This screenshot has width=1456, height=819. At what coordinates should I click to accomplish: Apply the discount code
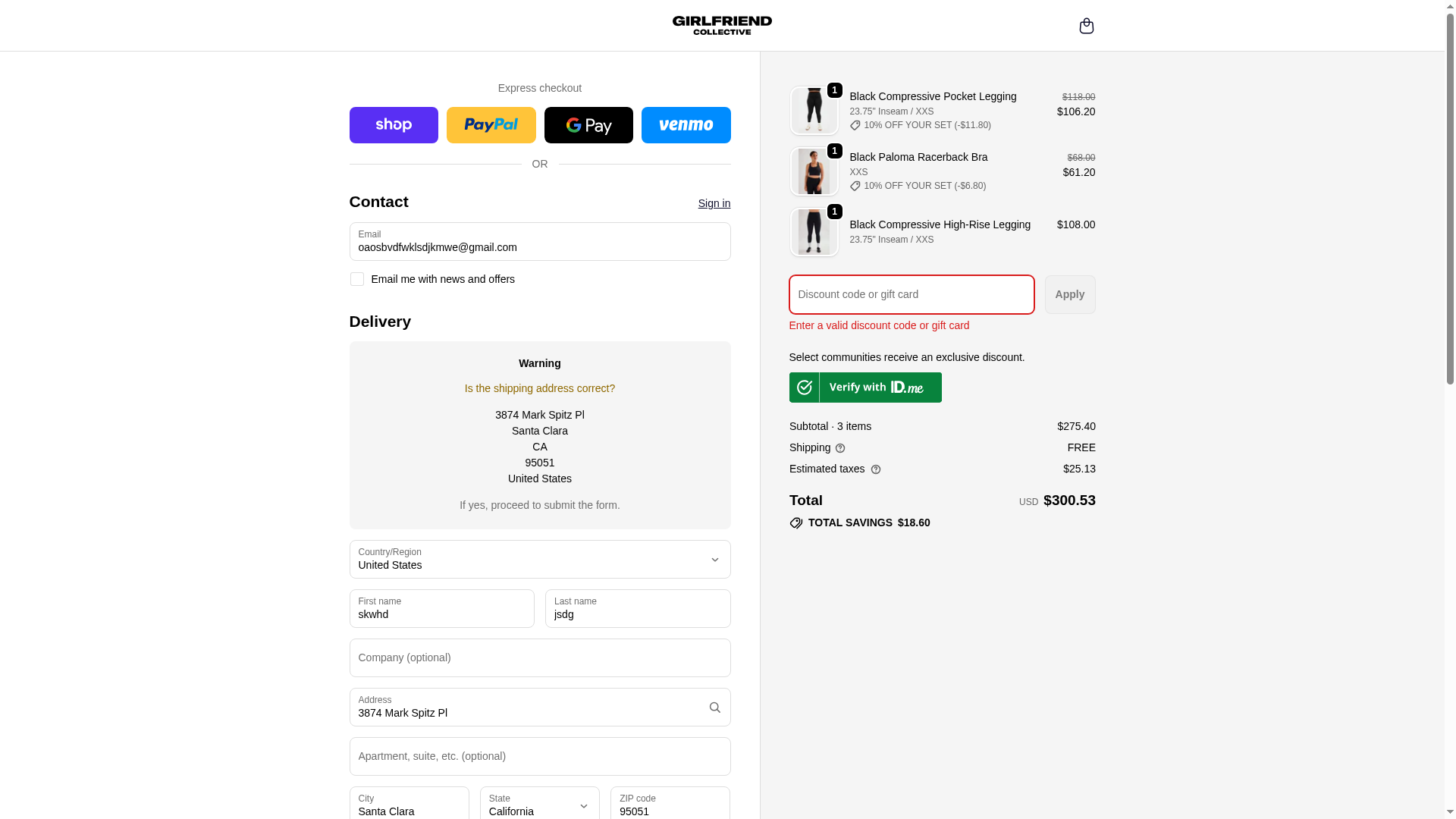click(1069, 294)
